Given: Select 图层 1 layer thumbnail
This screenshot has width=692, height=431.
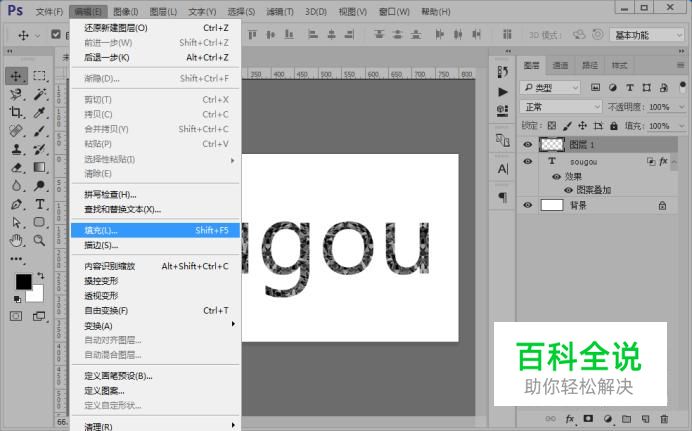Looking at the screenshot, I should [552, 145].
